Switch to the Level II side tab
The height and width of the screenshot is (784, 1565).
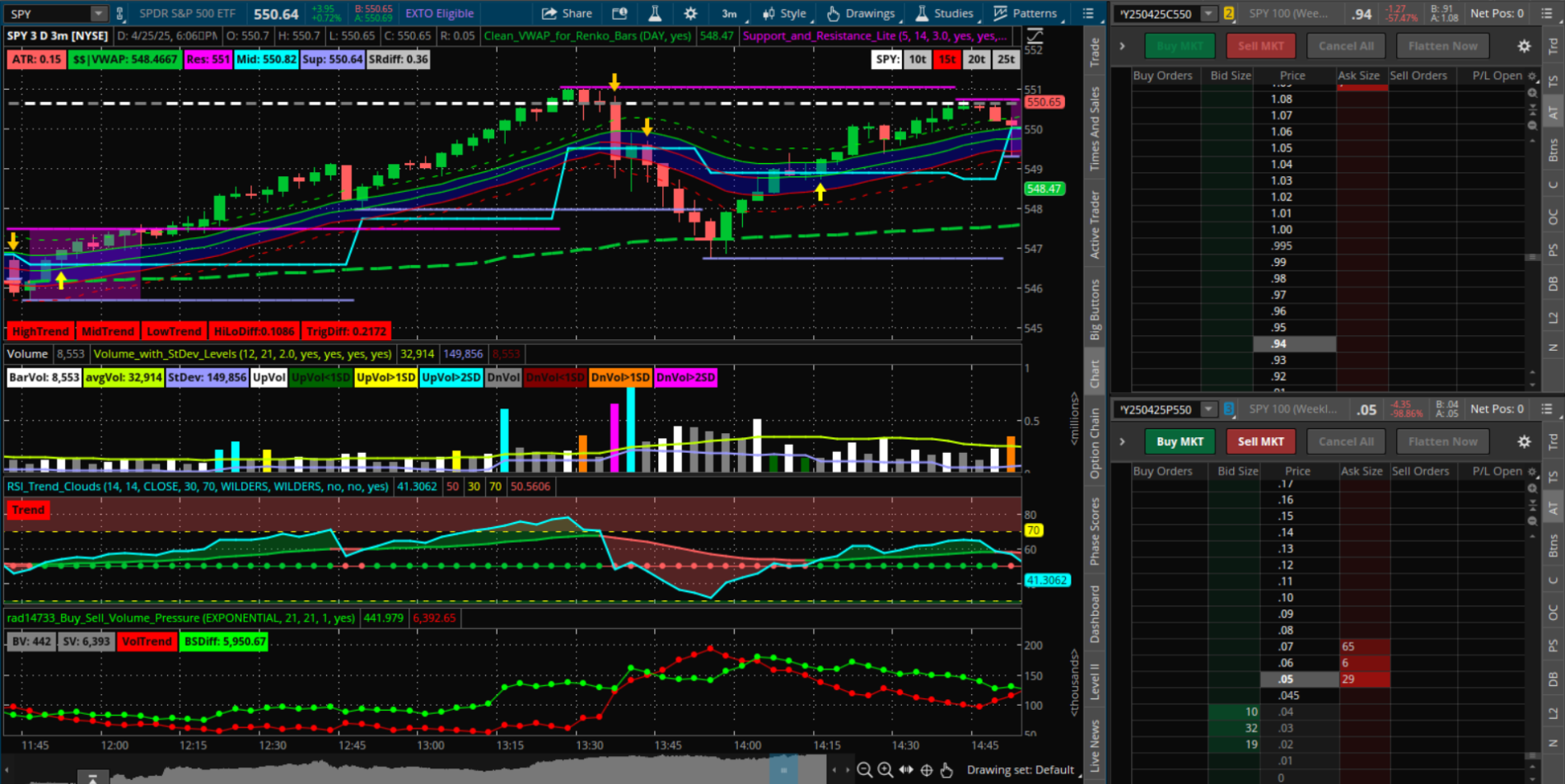[1095, 680]
